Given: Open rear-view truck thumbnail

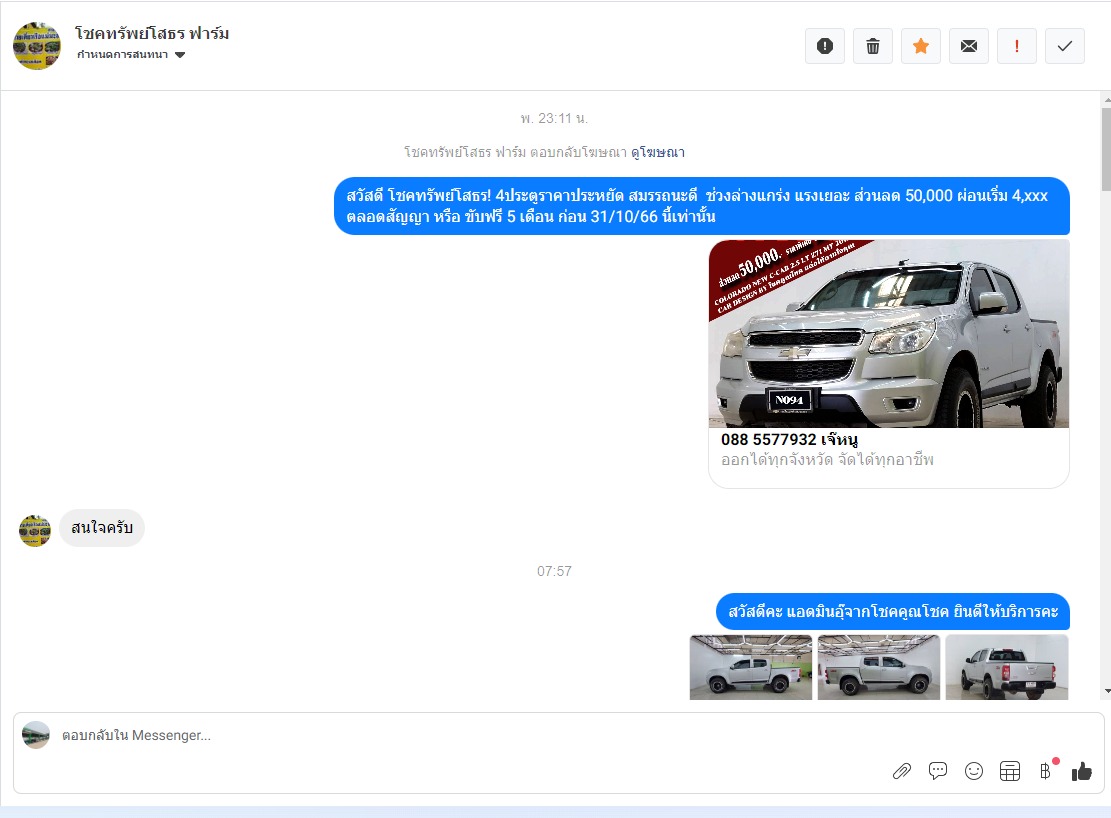Looking at the screenshot, I should tap(1007, 667).
